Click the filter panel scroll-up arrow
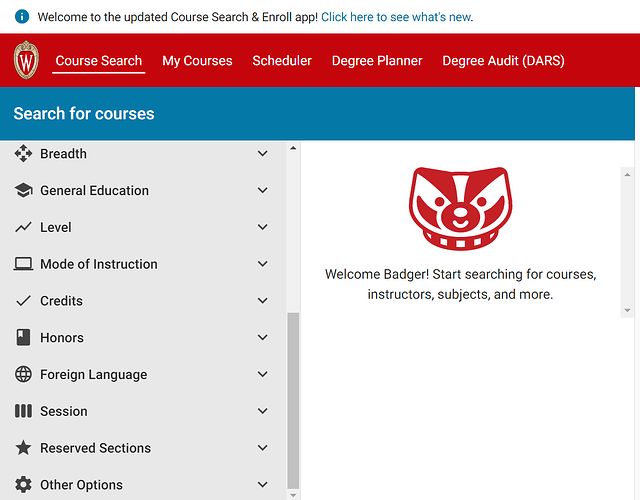This screenshot has width=640, height=500. point(293,148)
